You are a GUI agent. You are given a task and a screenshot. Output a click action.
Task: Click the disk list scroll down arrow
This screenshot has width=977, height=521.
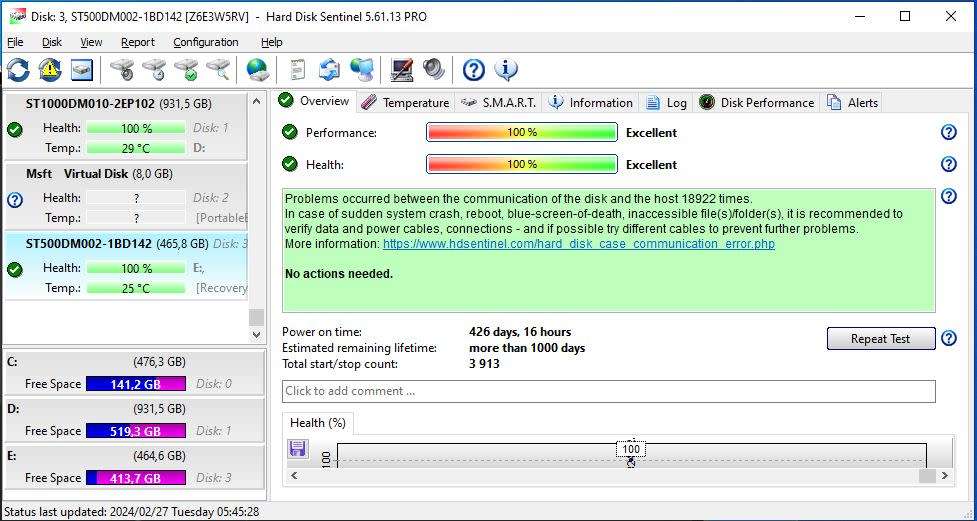coord(256,335)
